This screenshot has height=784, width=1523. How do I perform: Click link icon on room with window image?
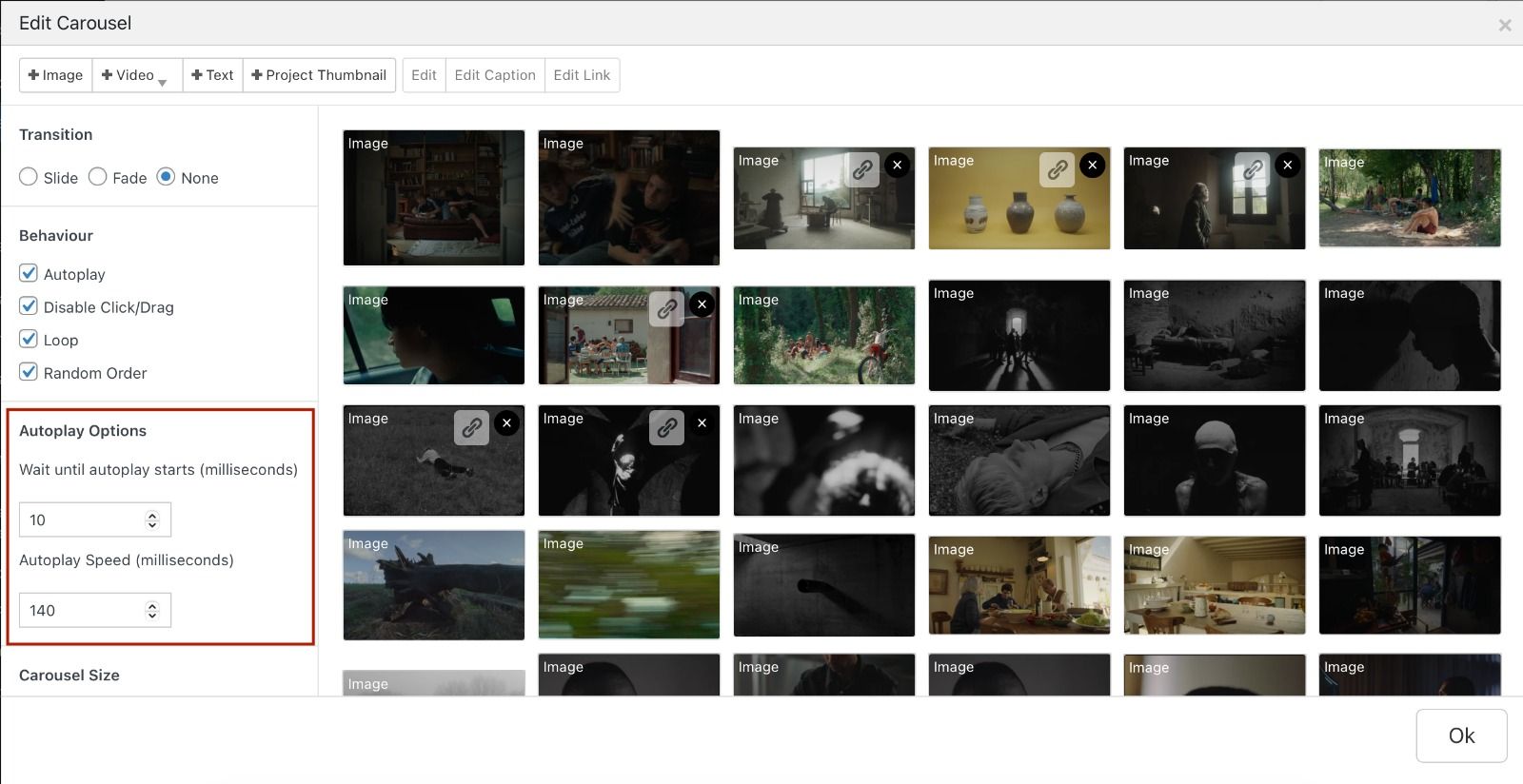[861, 169]
